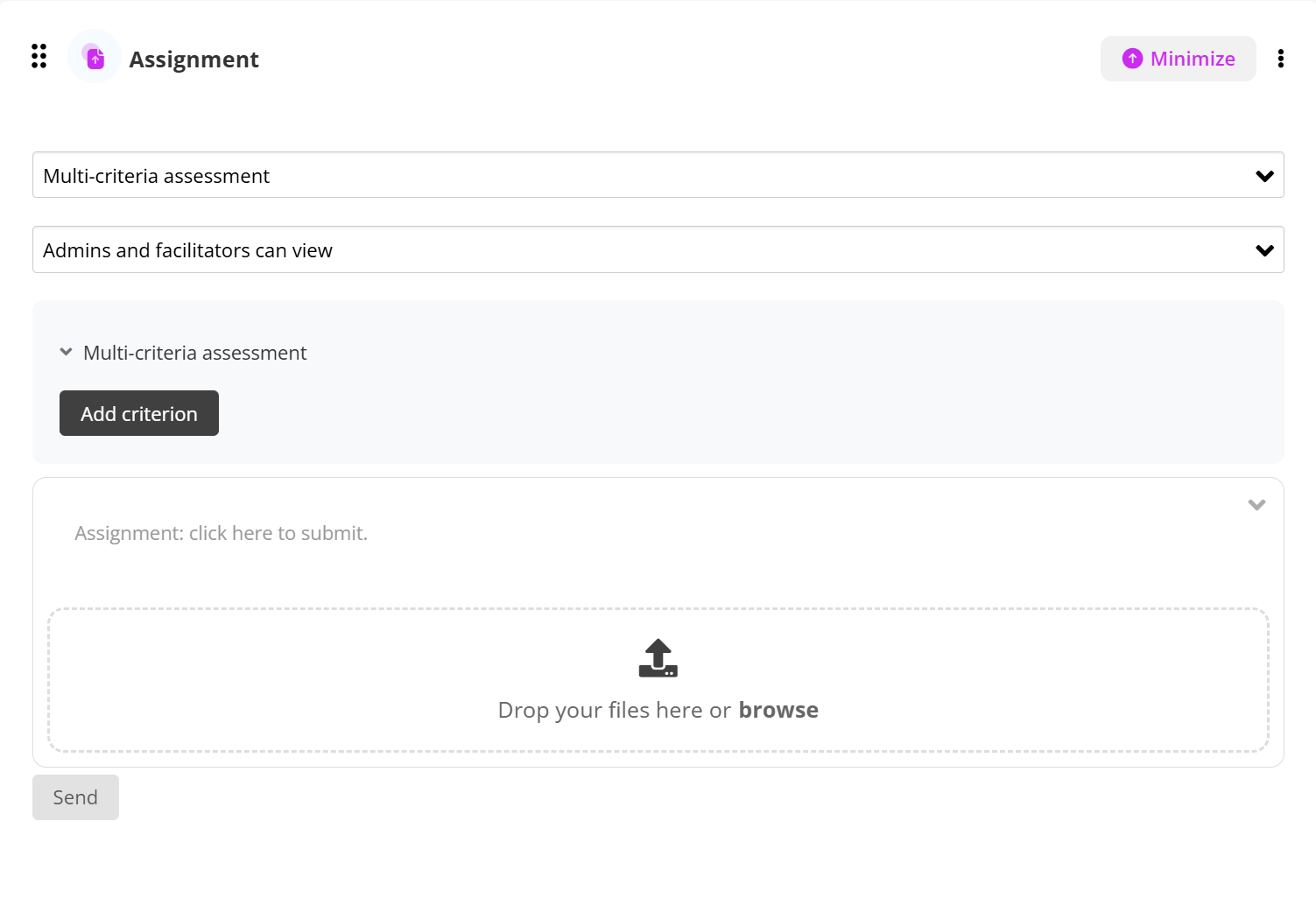
Task: Click chevron on the visibility dropdown
Action: 1264,251
